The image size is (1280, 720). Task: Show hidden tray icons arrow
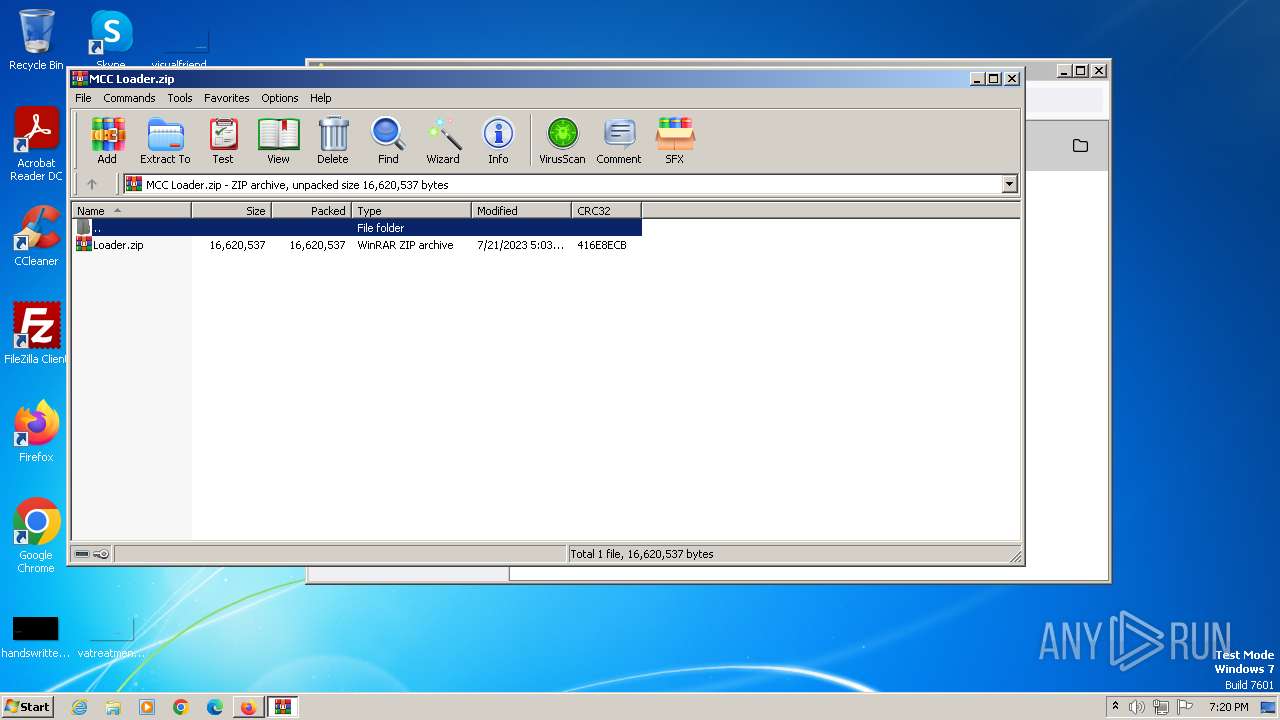[x=1115, y=707]
